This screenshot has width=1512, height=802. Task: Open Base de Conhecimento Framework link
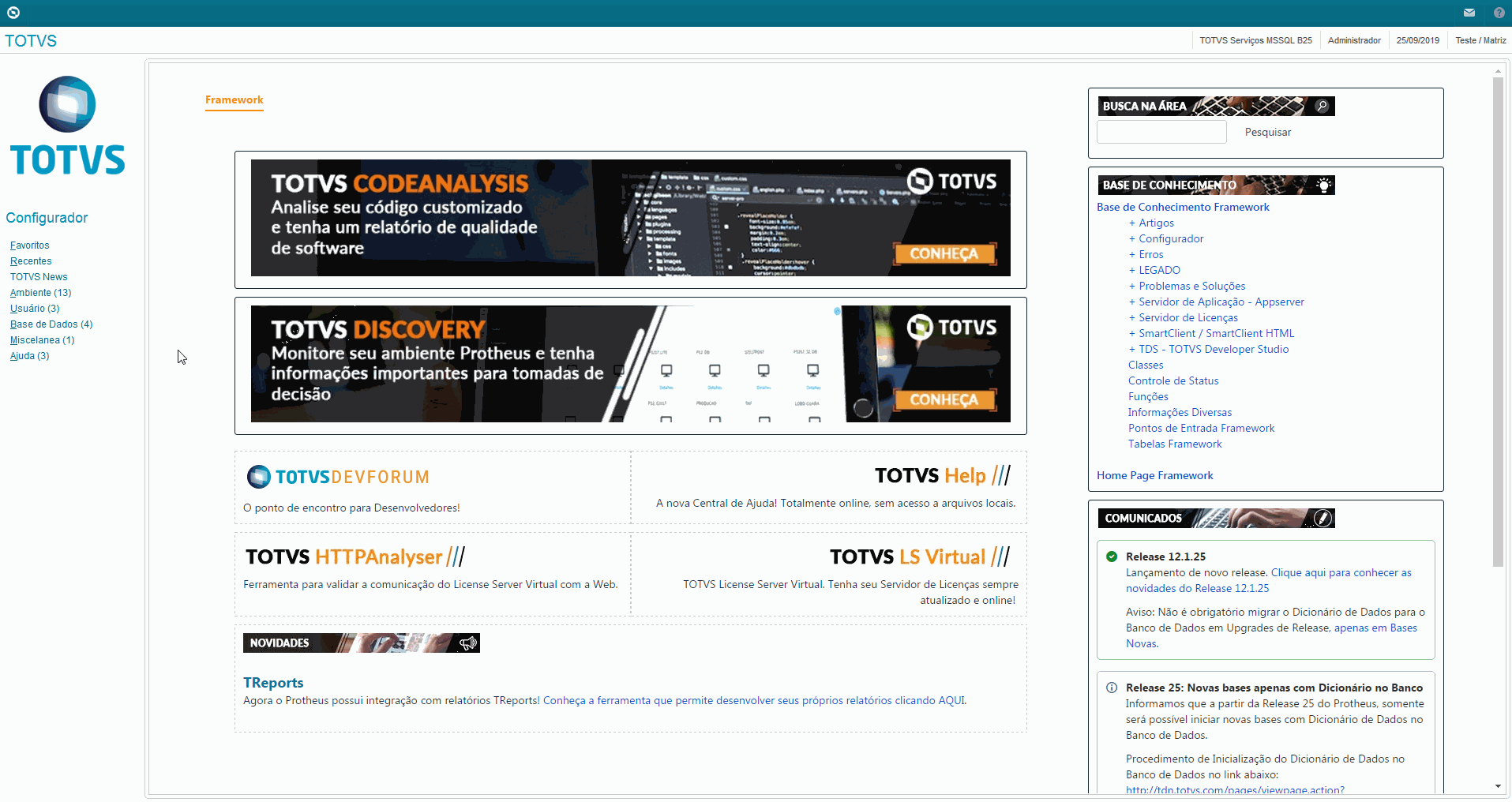point(1183,207)
